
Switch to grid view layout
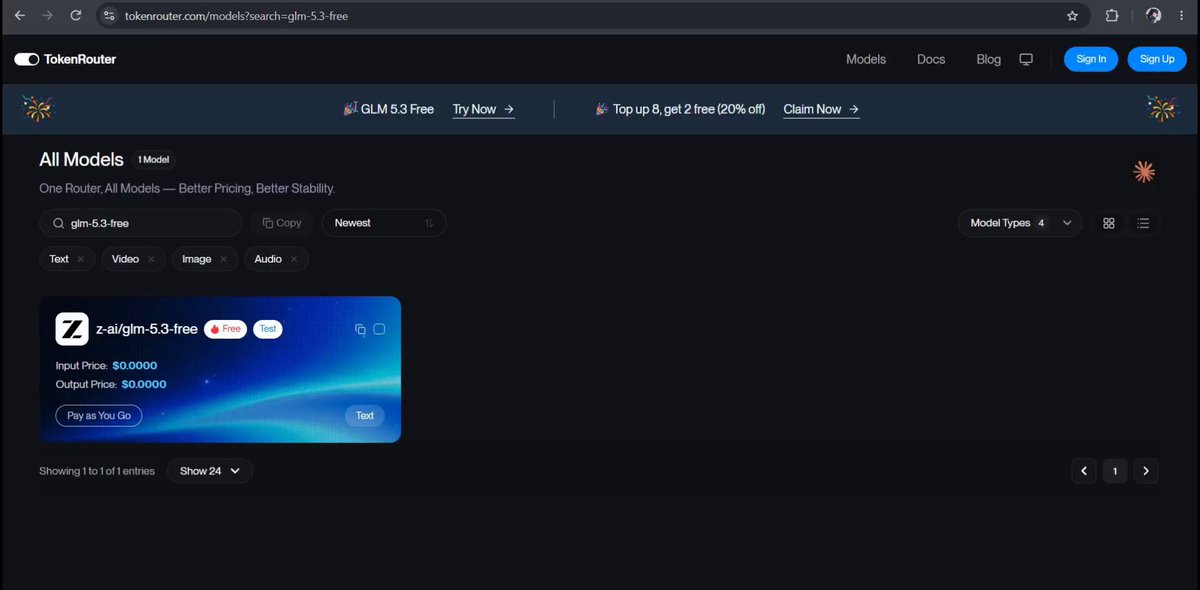coord(1108,223)
